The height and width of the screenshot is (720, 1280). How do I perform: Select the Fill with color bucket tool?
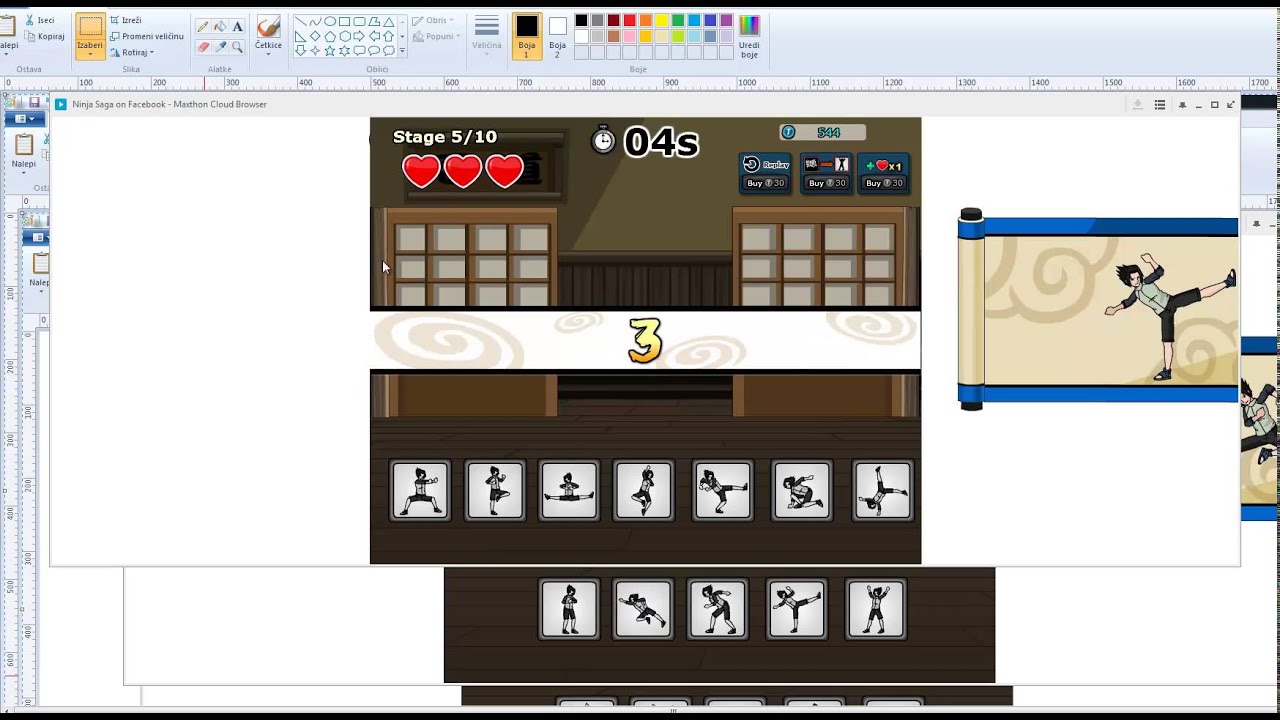[220, 26]
